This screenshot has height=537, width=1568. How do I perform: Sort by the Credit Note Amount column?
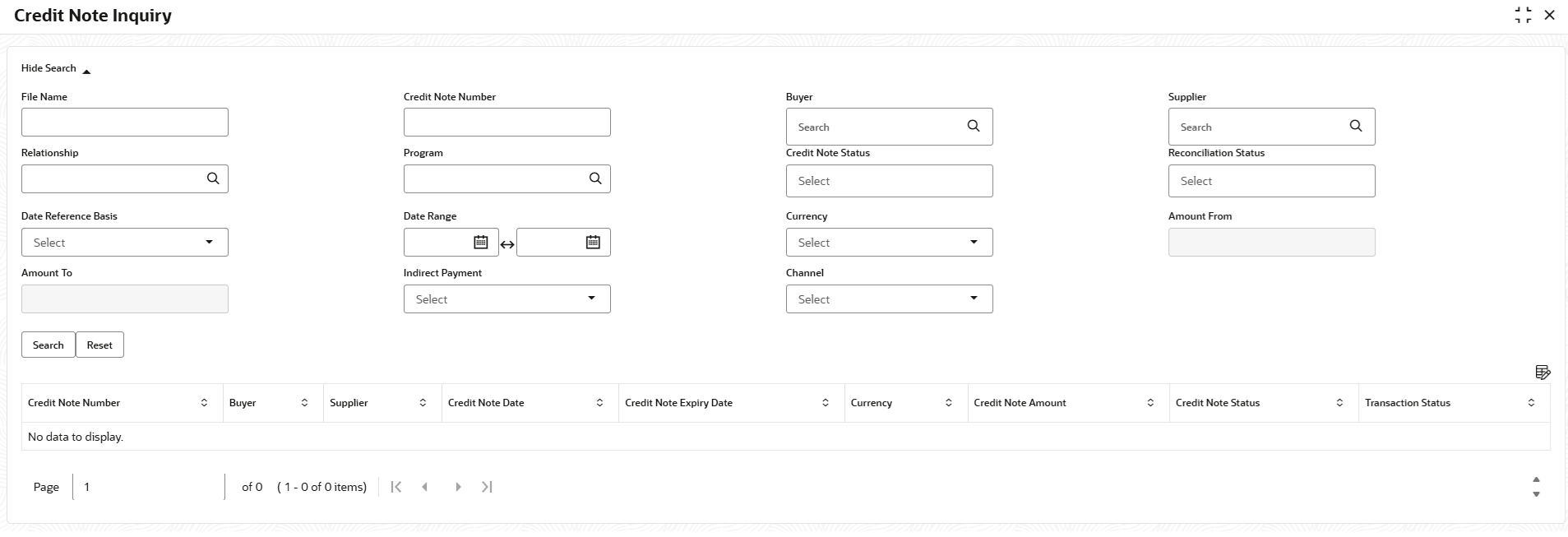pos(1150,403)
